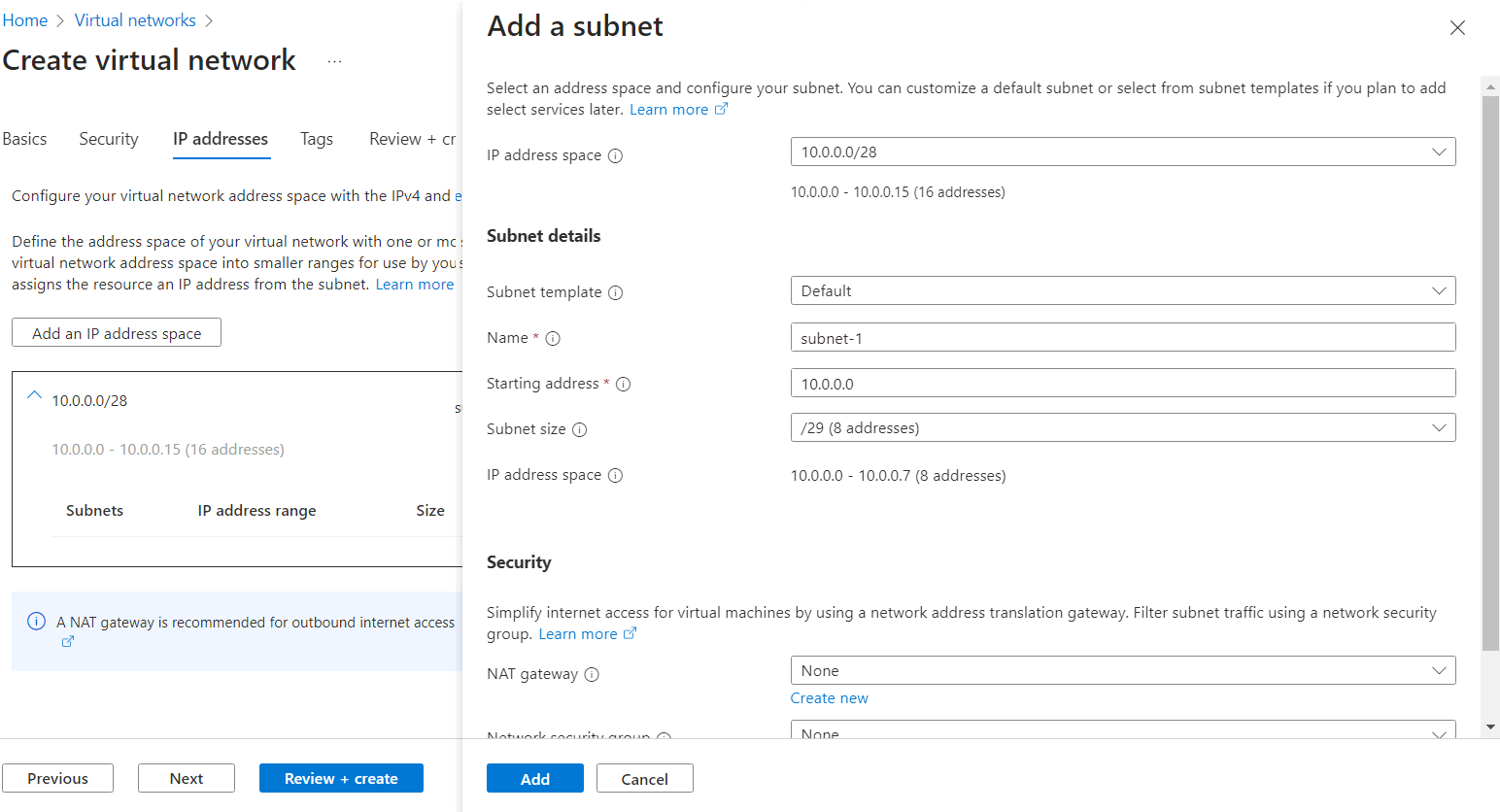Click the Add button to save the subnet
1500x812 pixels.
(x=534, y=778)
